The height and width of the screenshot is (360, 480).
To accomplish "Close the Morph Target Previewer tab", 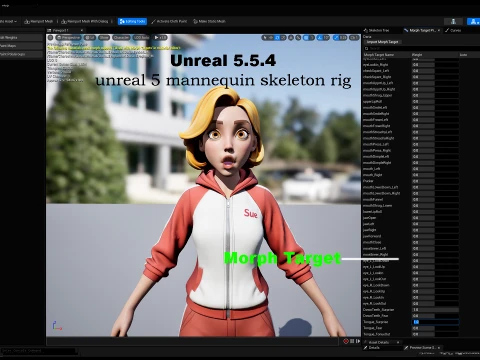I will 439,30.
